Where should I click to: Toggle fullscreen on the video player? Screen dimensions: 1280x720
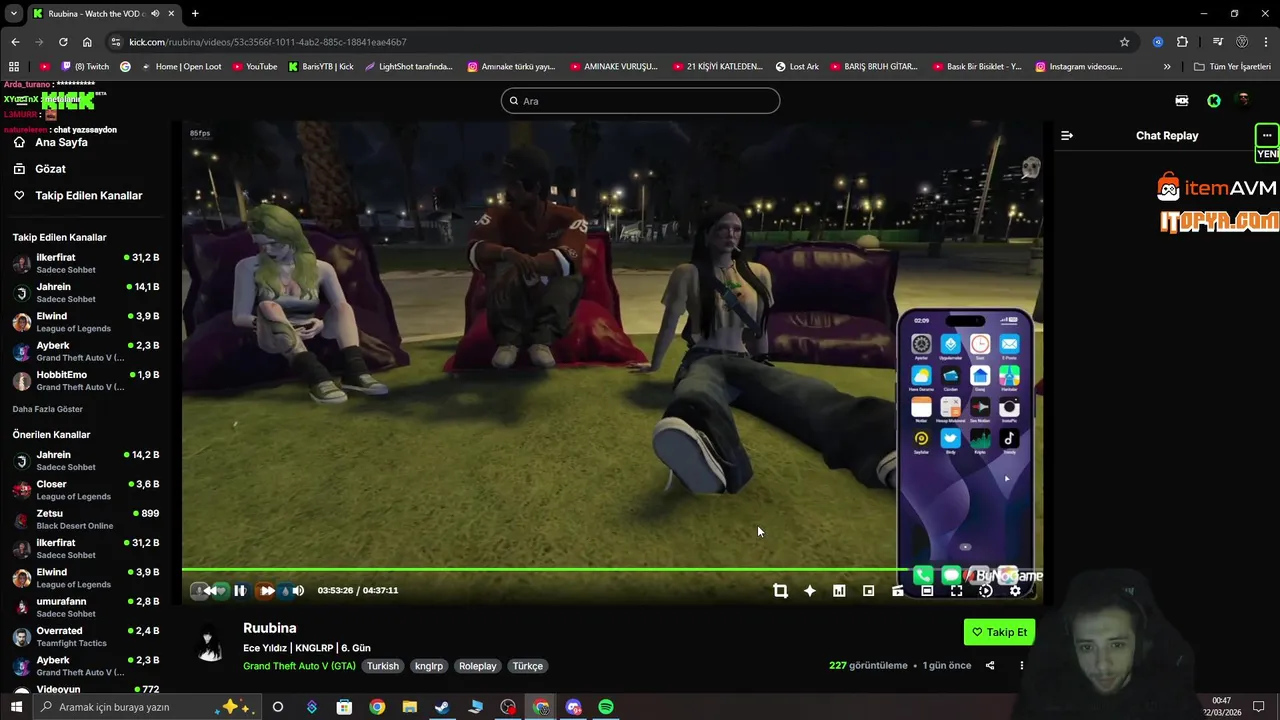pyautogui.click(x=956, y=591)
